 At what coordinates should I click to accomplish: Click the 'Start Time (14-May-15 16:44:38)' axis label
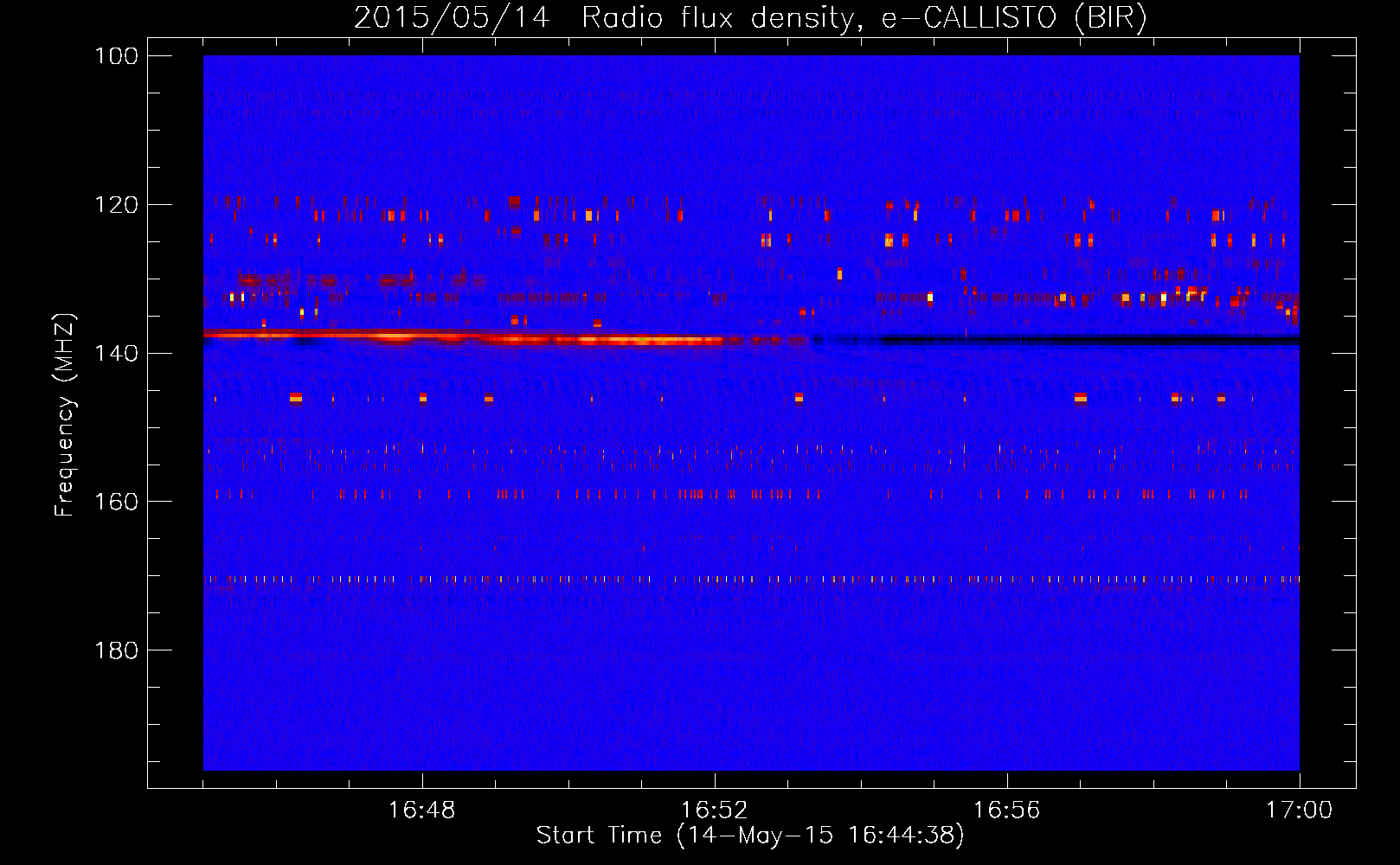click(750, 836)
